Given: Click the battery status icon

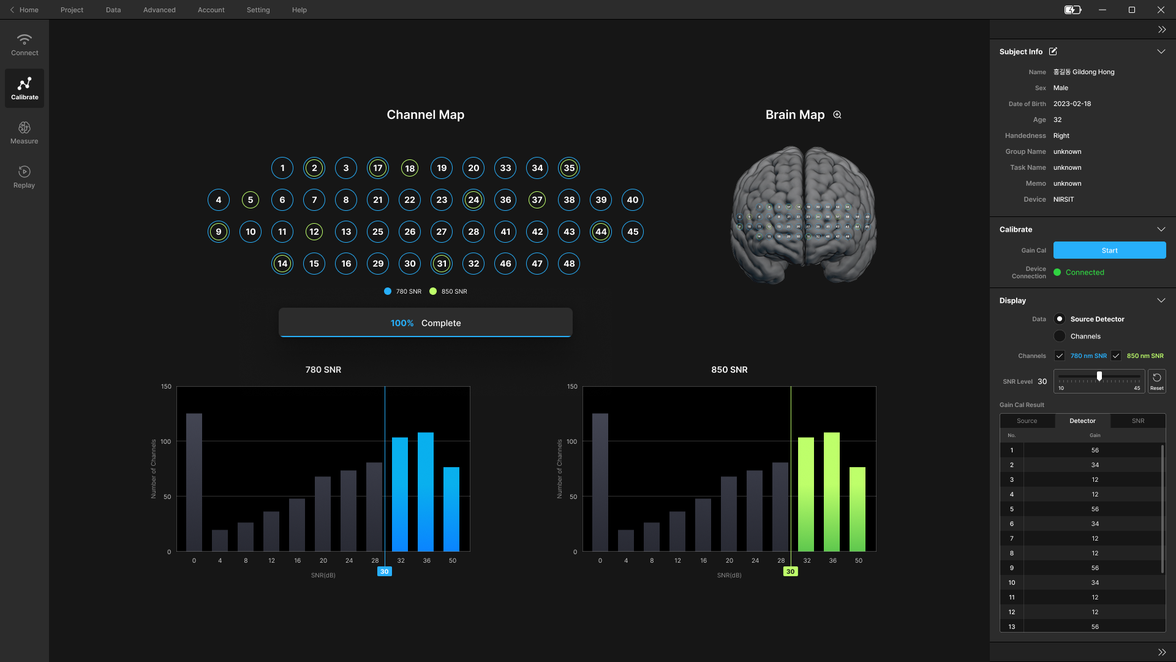Looking at the screenshot, I should [1072, 10].
